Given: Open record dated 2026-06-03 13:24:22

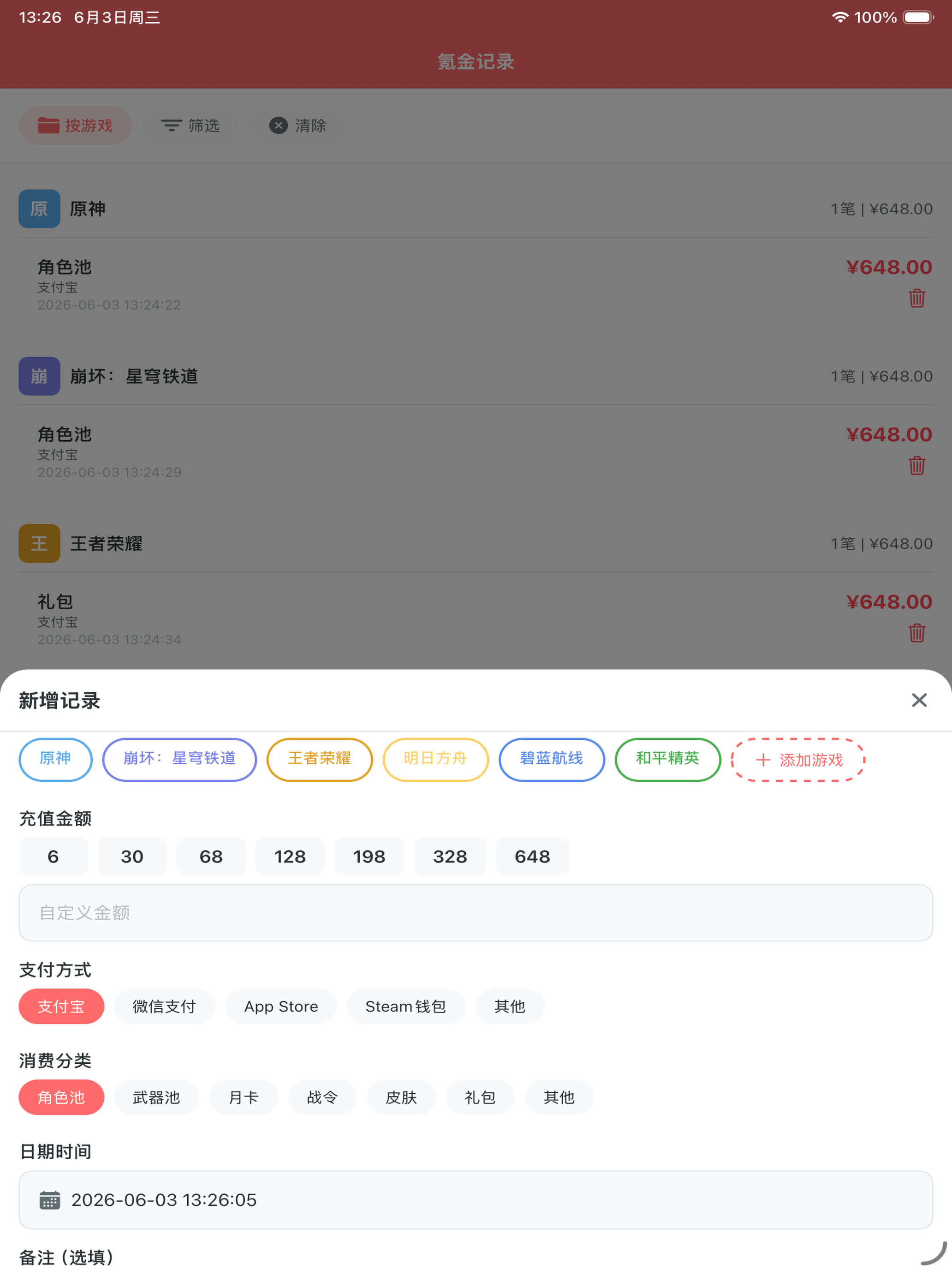Looking at the screenshot, I should [476, 285].
